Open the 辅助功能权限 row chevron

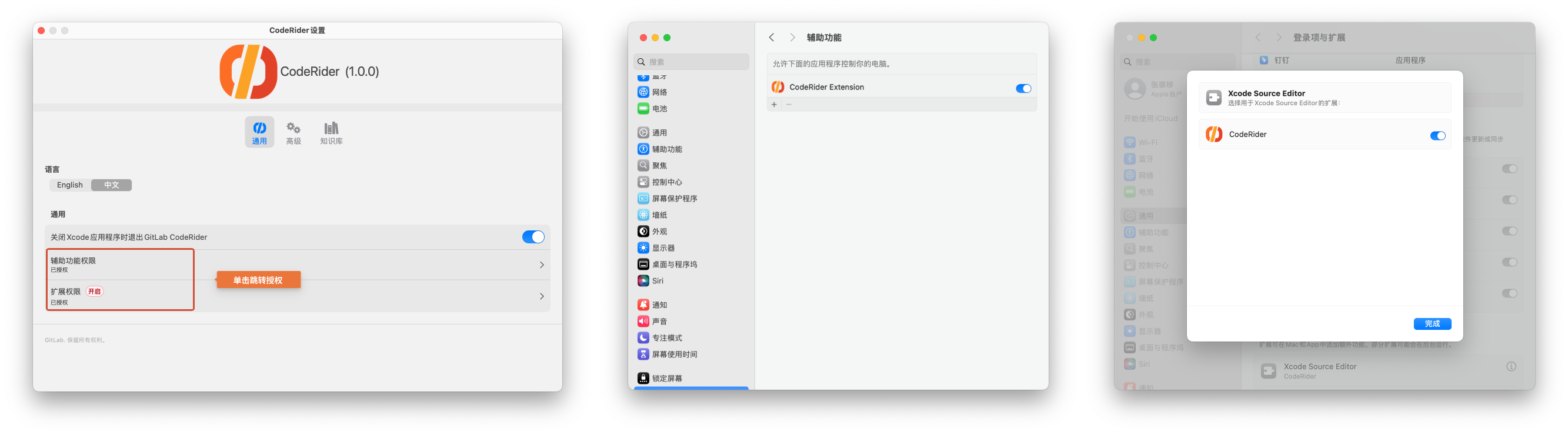click(x=541, y=265)
